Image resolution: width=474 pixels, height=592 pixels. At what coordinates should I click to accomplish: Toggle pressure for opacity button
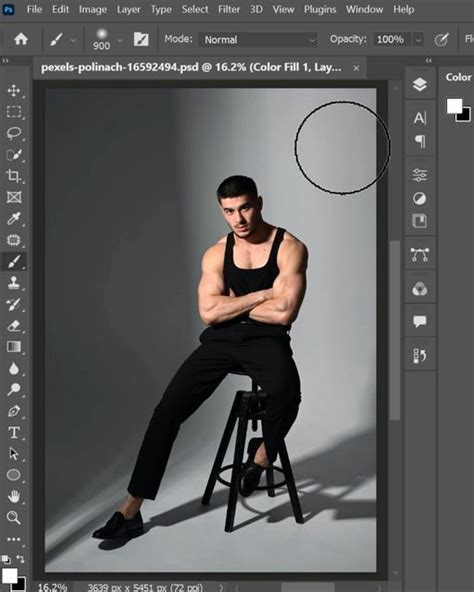point(442,39)
